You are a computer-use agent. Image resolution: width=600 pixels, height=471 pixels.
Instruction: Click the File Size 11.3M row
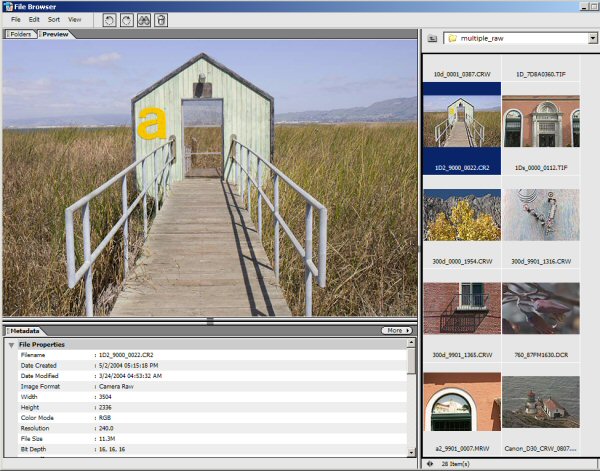coord(212,439)
